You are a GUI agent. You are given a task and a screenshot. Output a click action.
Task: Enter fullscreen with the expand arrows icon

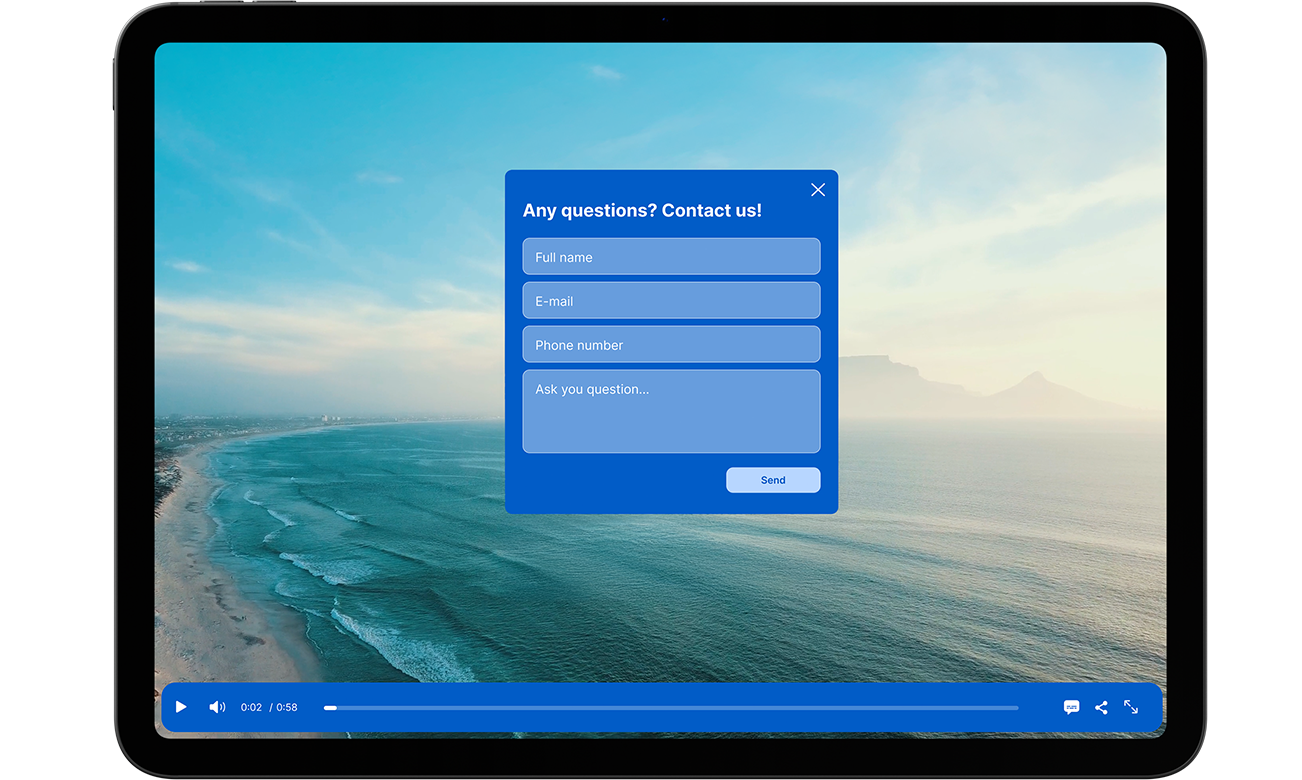tap(1131, 707)
